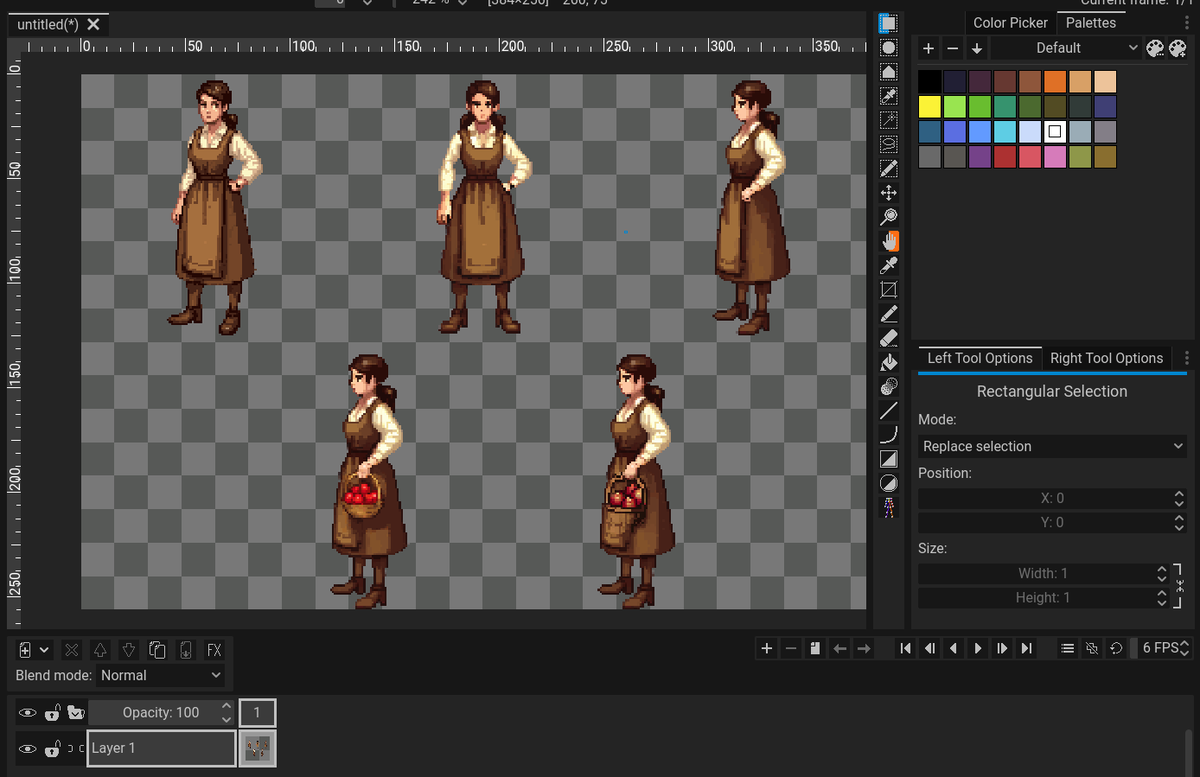
Task: Add a new palette with plus button
Action: pos(929,48)
